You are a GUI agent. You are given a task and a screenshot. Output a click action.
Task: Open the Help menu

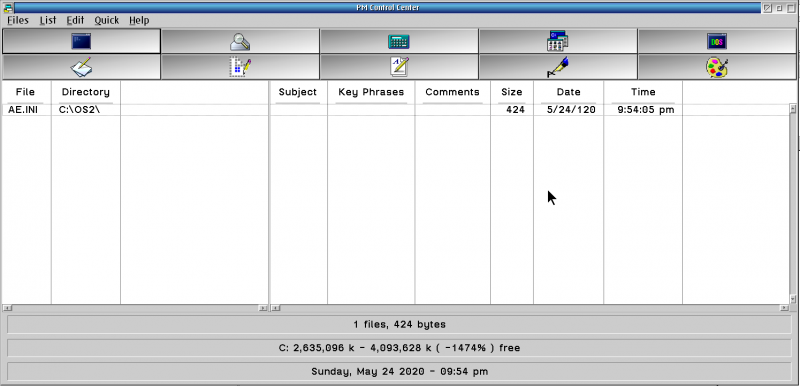coord(139,20)
